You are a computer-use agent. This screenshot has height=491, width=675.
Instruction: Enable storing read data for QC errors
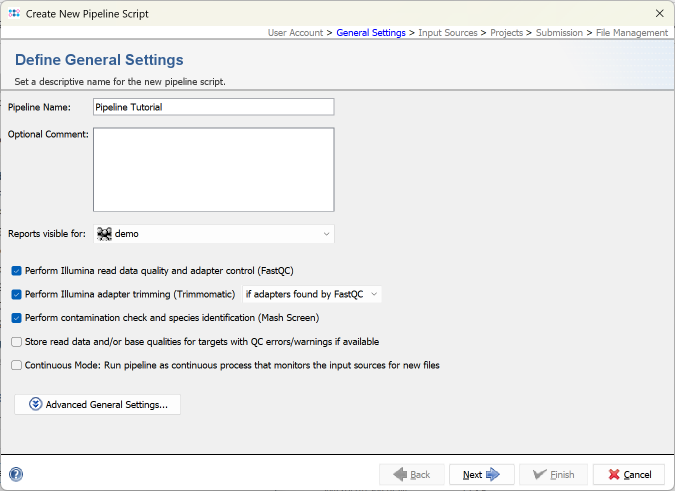point(17,342)
